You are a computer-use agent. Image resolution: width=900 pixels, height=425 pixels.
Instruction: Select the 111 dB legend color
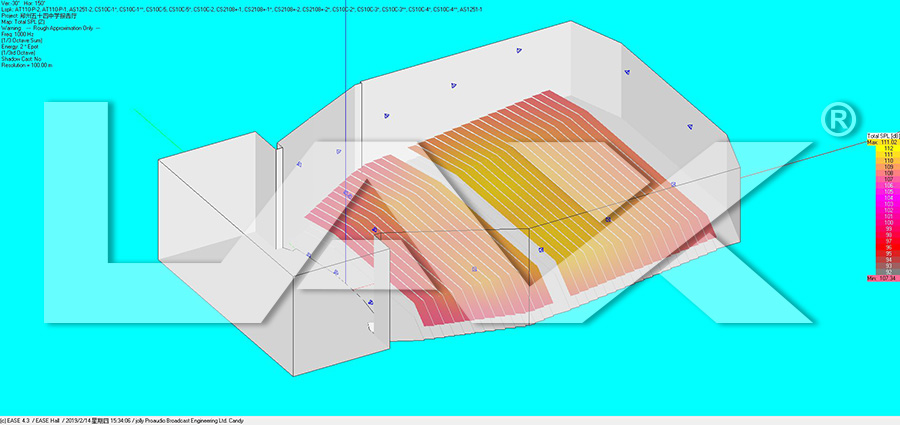tap(887, 154)
